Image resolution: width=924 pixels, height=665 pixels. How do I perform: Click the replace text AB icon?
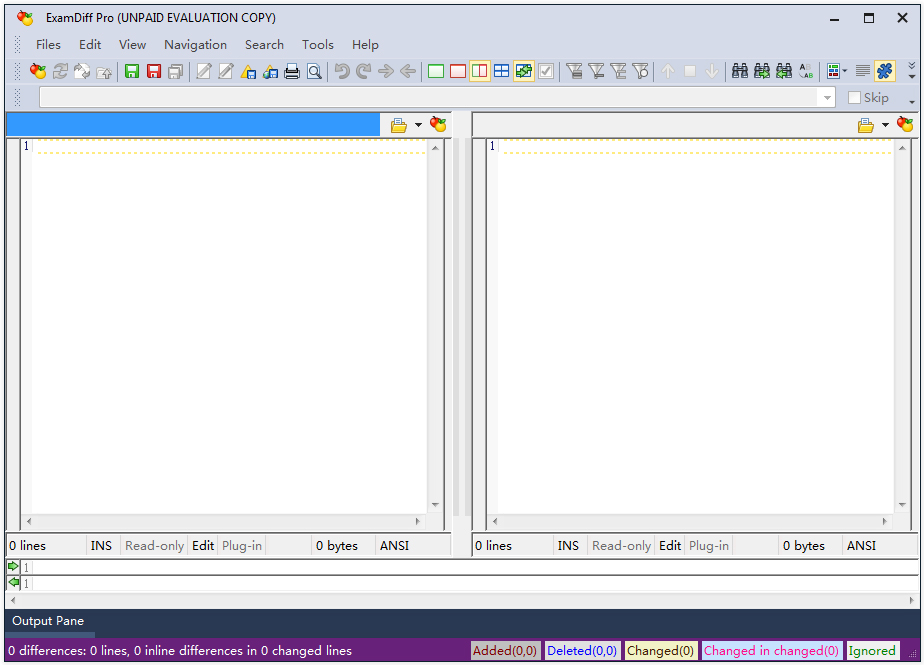coord(806,71)
